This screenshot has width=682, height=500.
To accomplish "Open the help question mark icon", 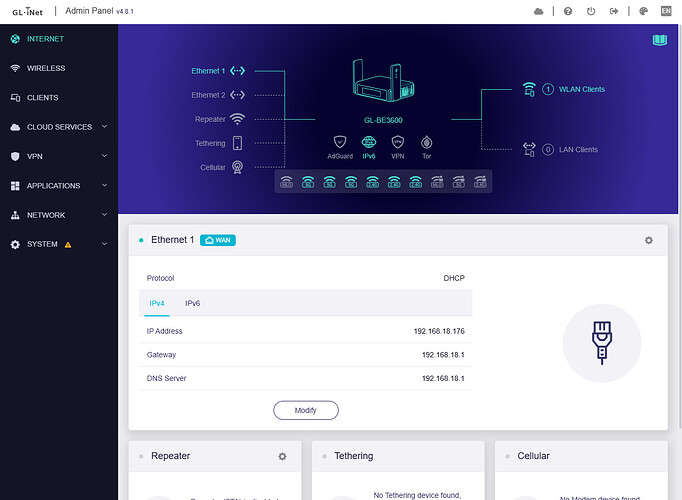I will [x=568, y=11].
